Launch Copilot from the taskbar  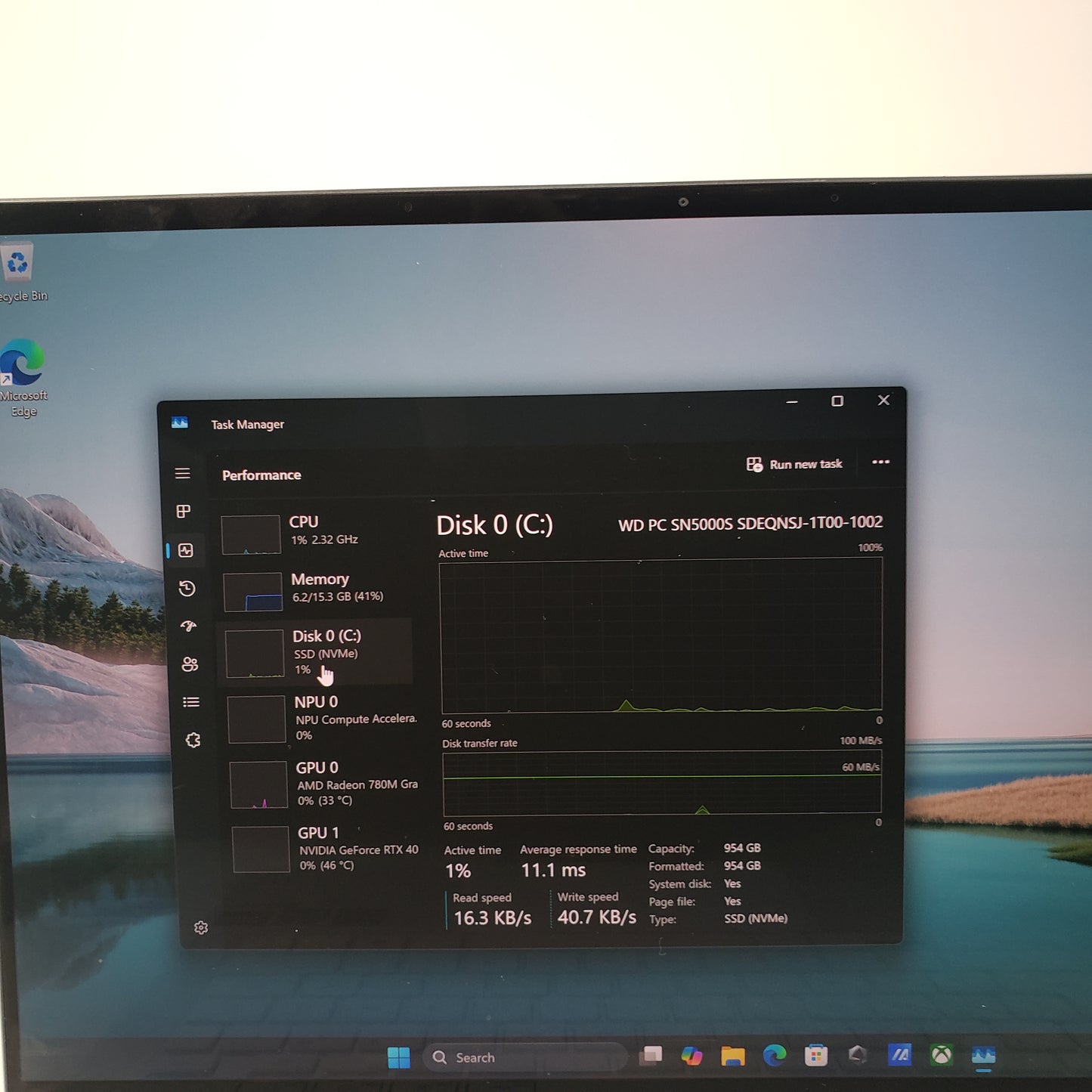pyautogui.click(x=691, y=1056)
